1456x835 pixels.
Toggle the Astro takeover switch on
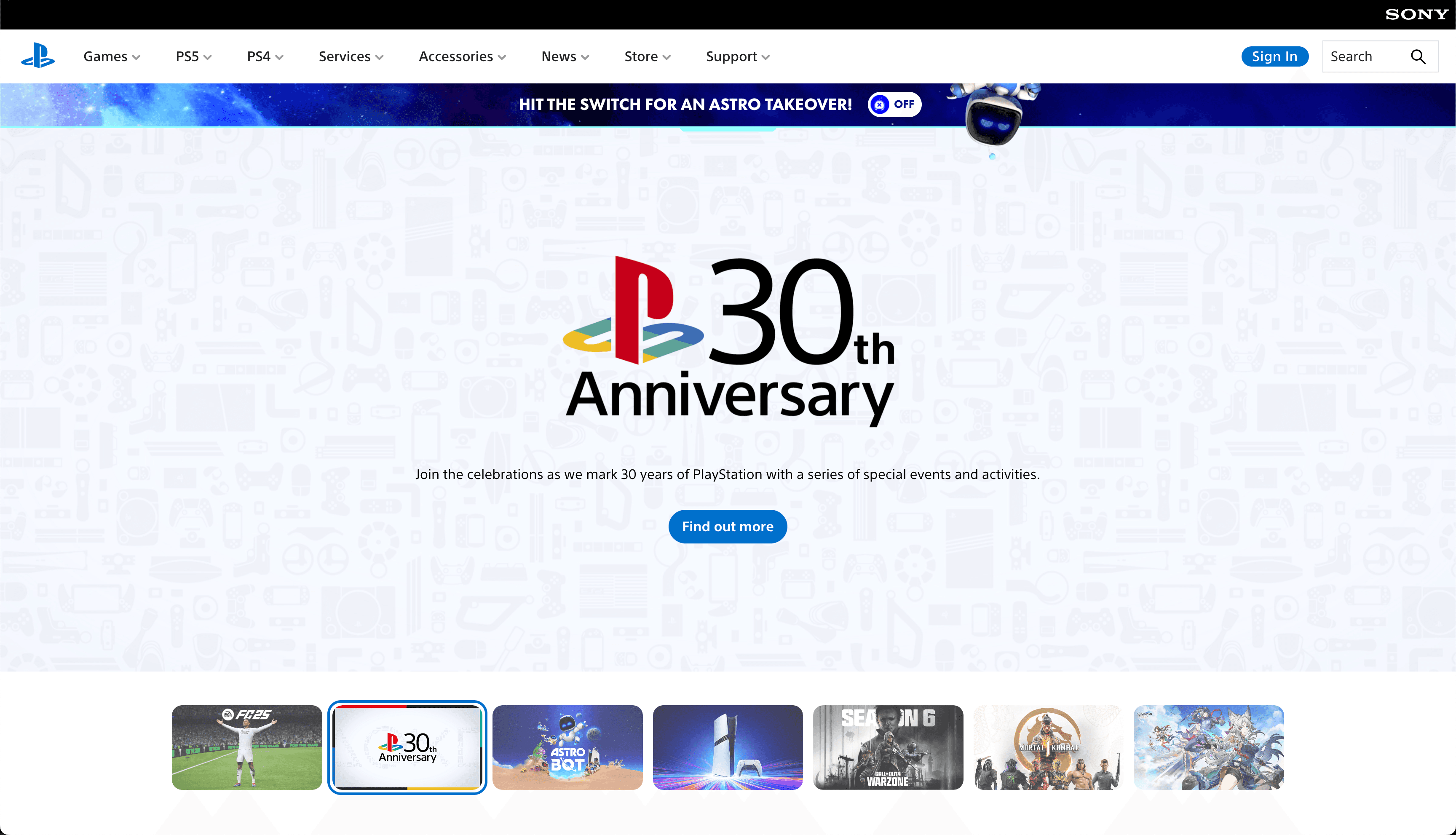pyautogui.click(x=894, y=104)
